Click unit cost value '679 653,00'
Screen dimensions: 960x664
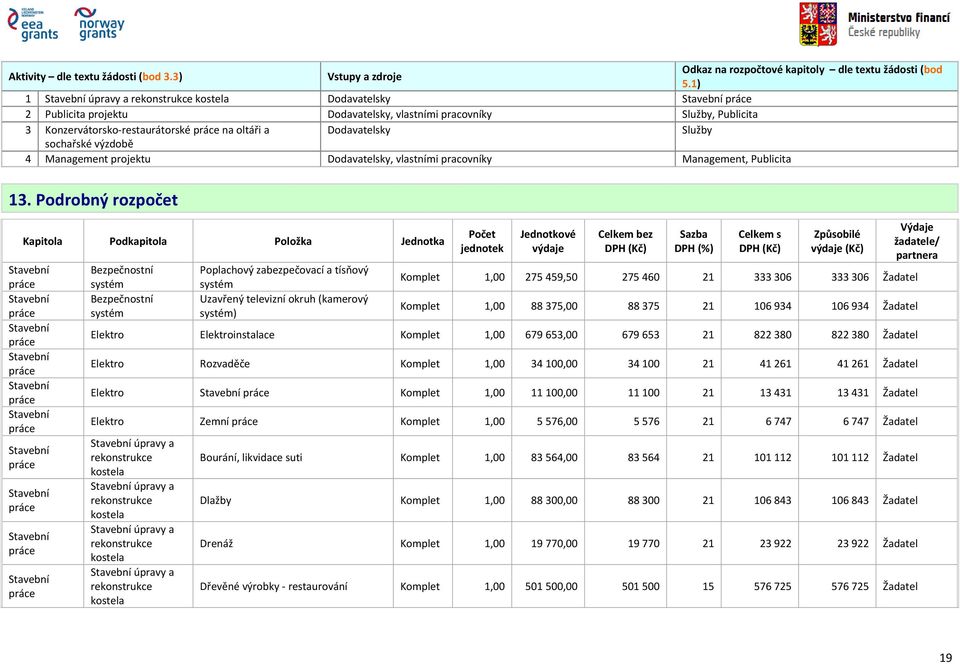551,335
